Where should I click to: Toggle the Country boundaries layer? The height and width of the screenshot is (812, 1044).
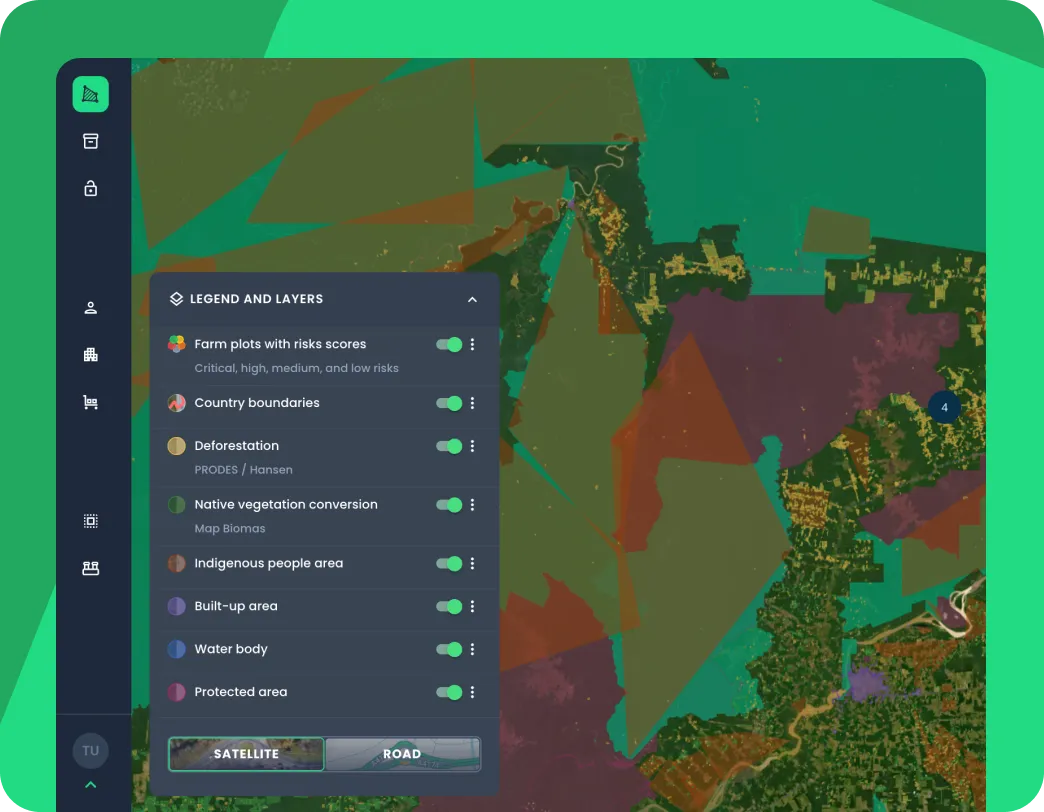pyautogui.click(x=449, y=403)
